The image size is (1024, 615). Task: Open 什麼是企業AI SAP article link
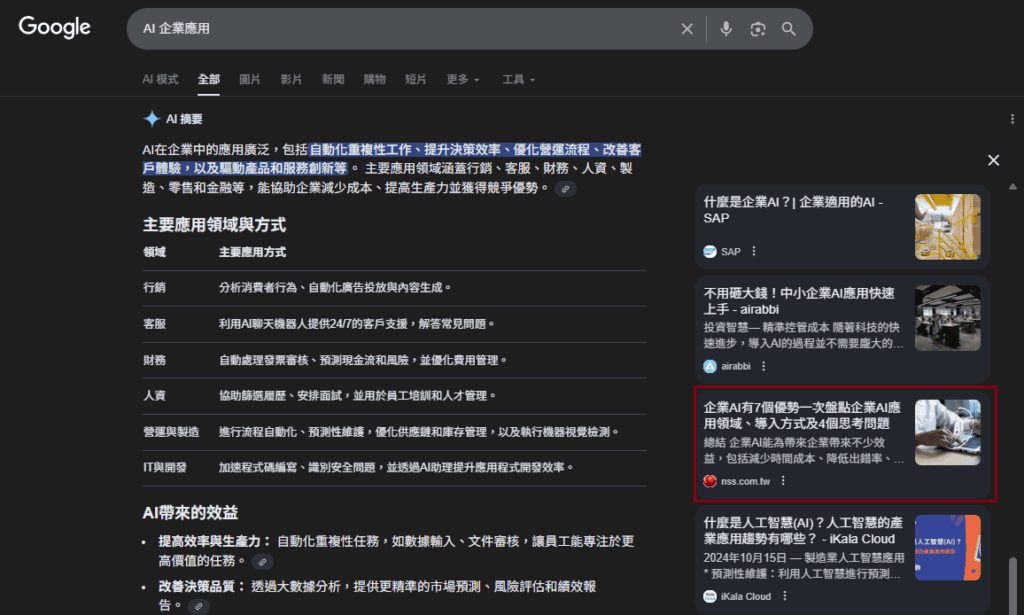[793, 210]
